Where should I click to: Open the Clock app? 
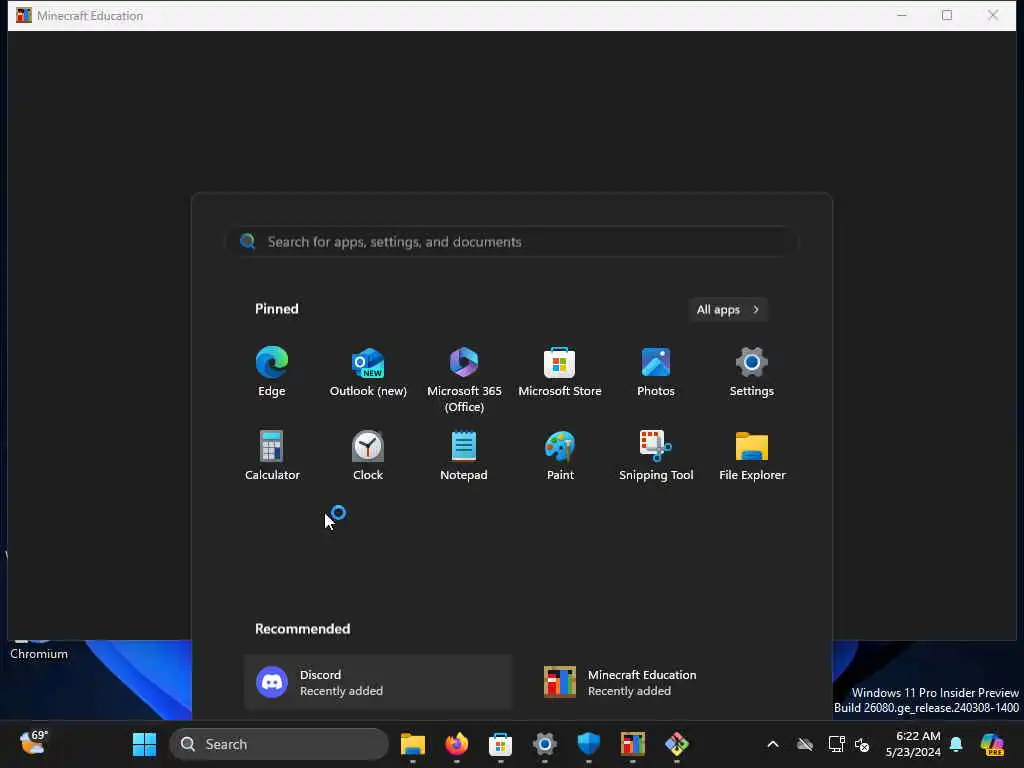(x=368, y=456)
